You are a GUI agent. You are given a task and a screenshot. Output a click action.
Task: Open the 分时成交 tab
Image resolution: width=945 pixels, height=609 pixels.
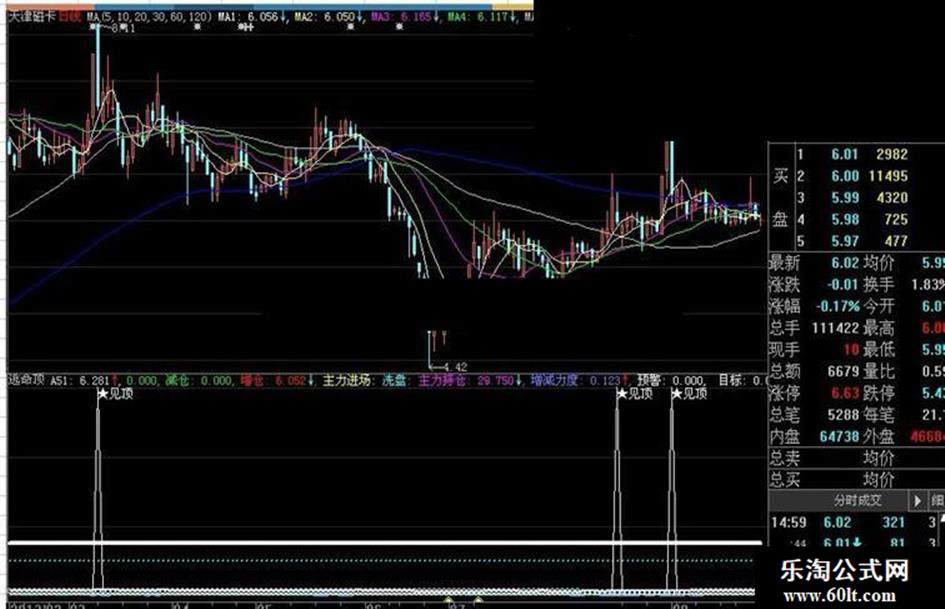click(x=857, y=500)
